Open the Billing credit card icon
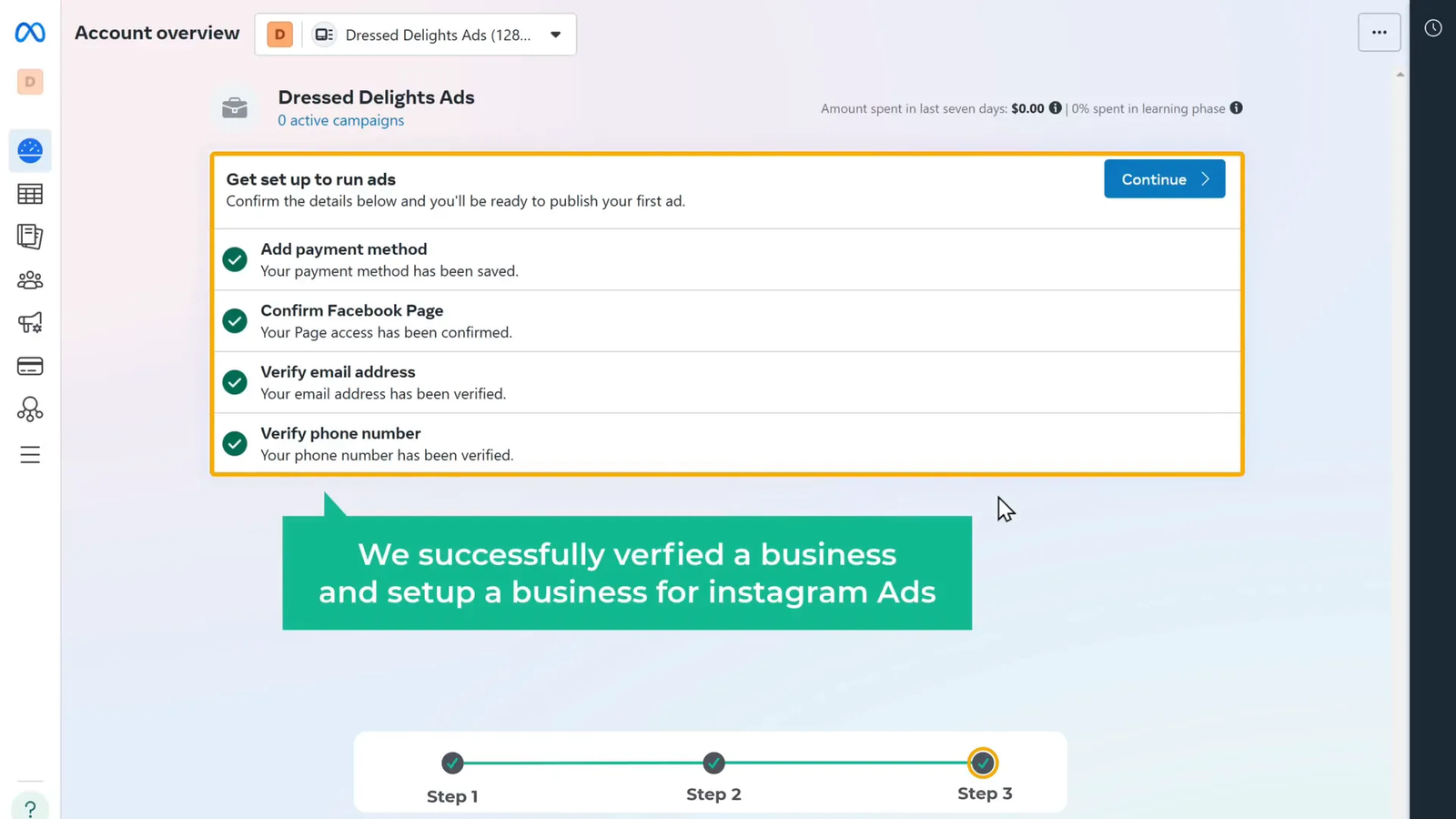Viewport: 1456px width, 819px height. tap(30, 367)
